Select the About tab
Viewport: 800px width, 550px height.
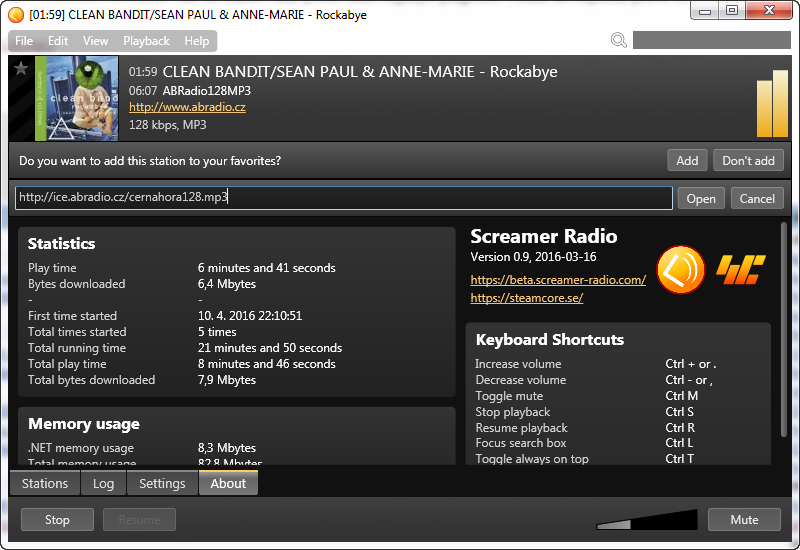228,483
